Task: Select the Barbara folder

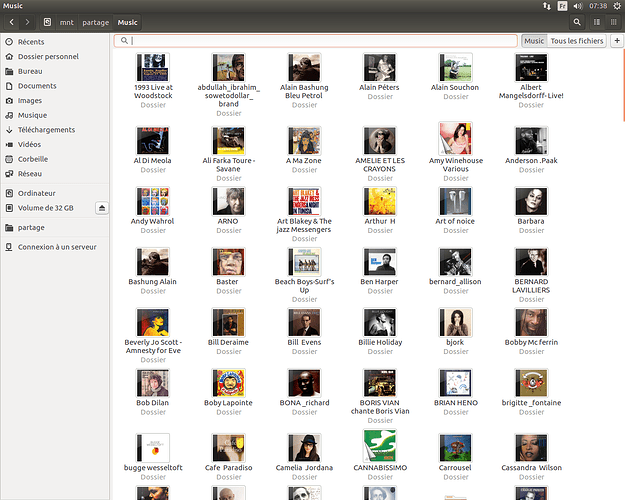Action: click(x=531, y=211)
